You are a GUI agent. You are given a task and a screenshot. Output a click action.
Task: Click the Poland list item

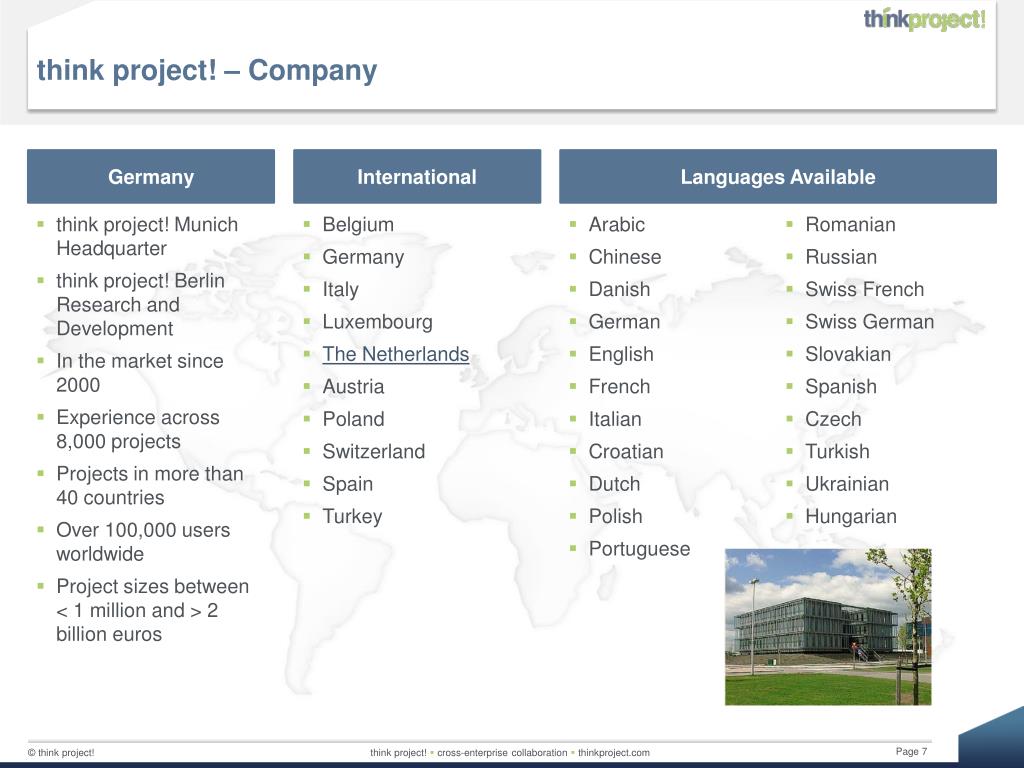pyautogui.click(x=353, y=419)
